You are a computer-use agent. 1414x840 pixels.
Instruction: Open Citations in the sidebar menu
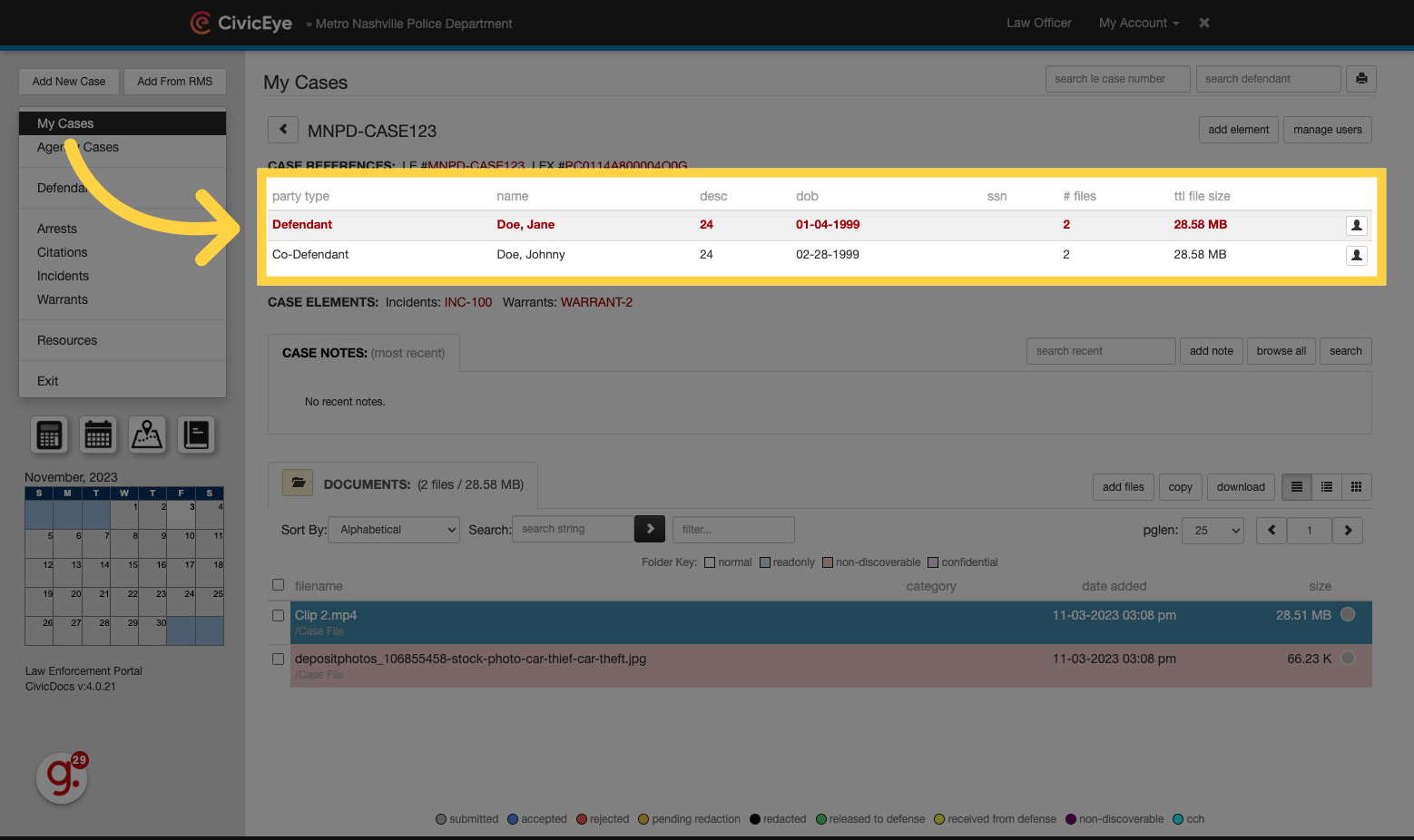click(x=63, y=252)
